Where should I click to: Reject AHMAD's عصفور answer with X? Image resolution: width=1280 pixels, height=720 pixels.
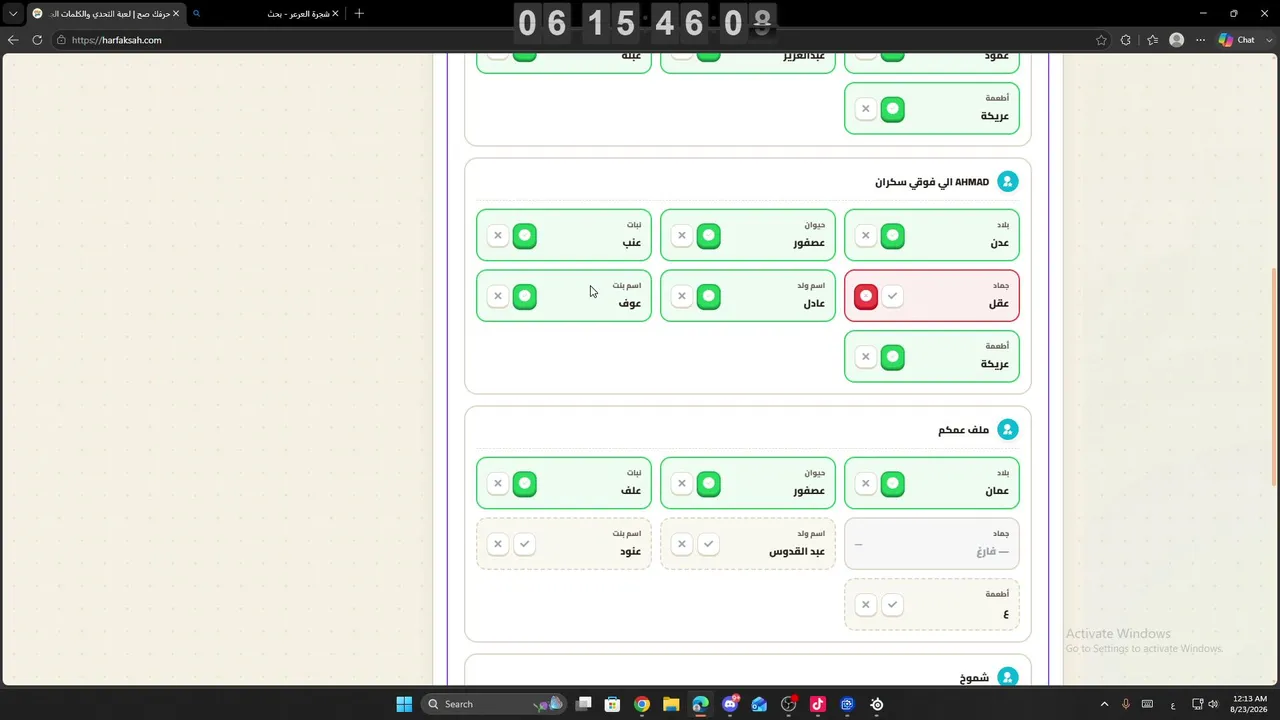coord(682,236)
